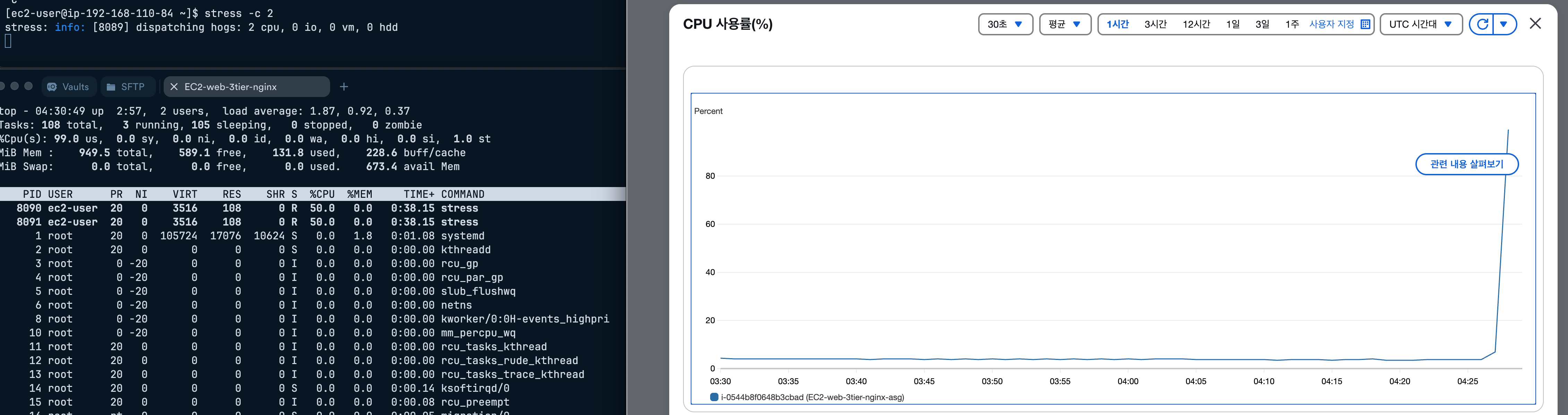Select the 1주 time range
The height and width of the screenshot is (415, 1568).
pyautogui.click(x=1292, y=24)
